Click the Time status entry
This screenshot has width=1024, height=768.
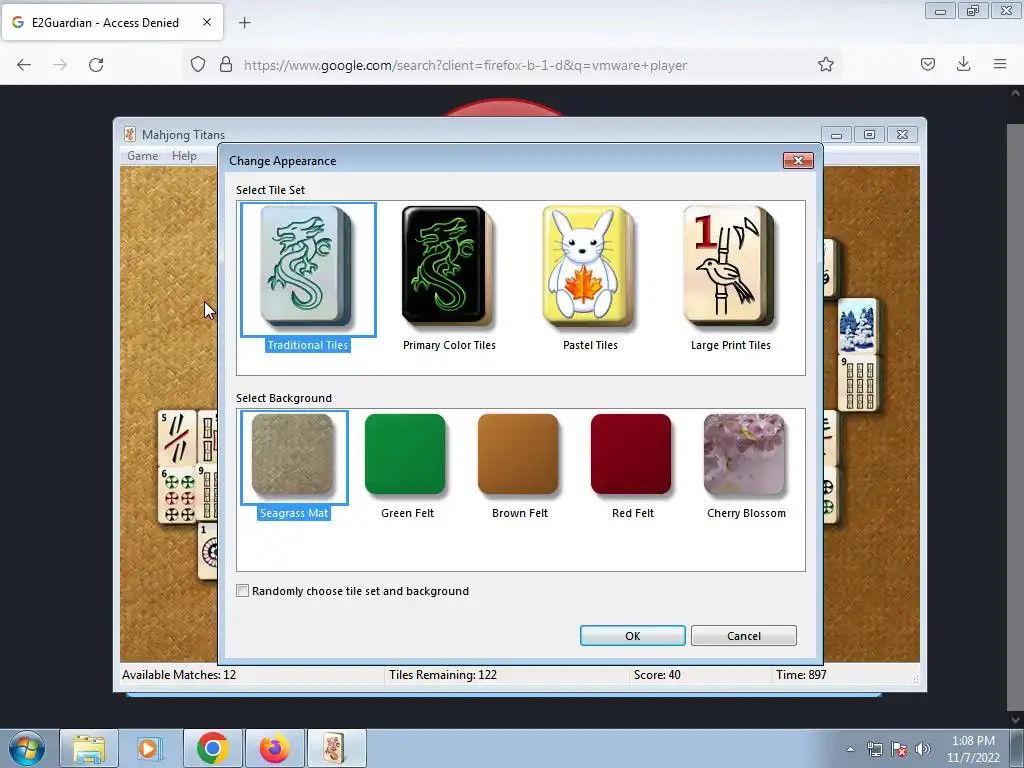pyautogui.click(x=801, y=675)
